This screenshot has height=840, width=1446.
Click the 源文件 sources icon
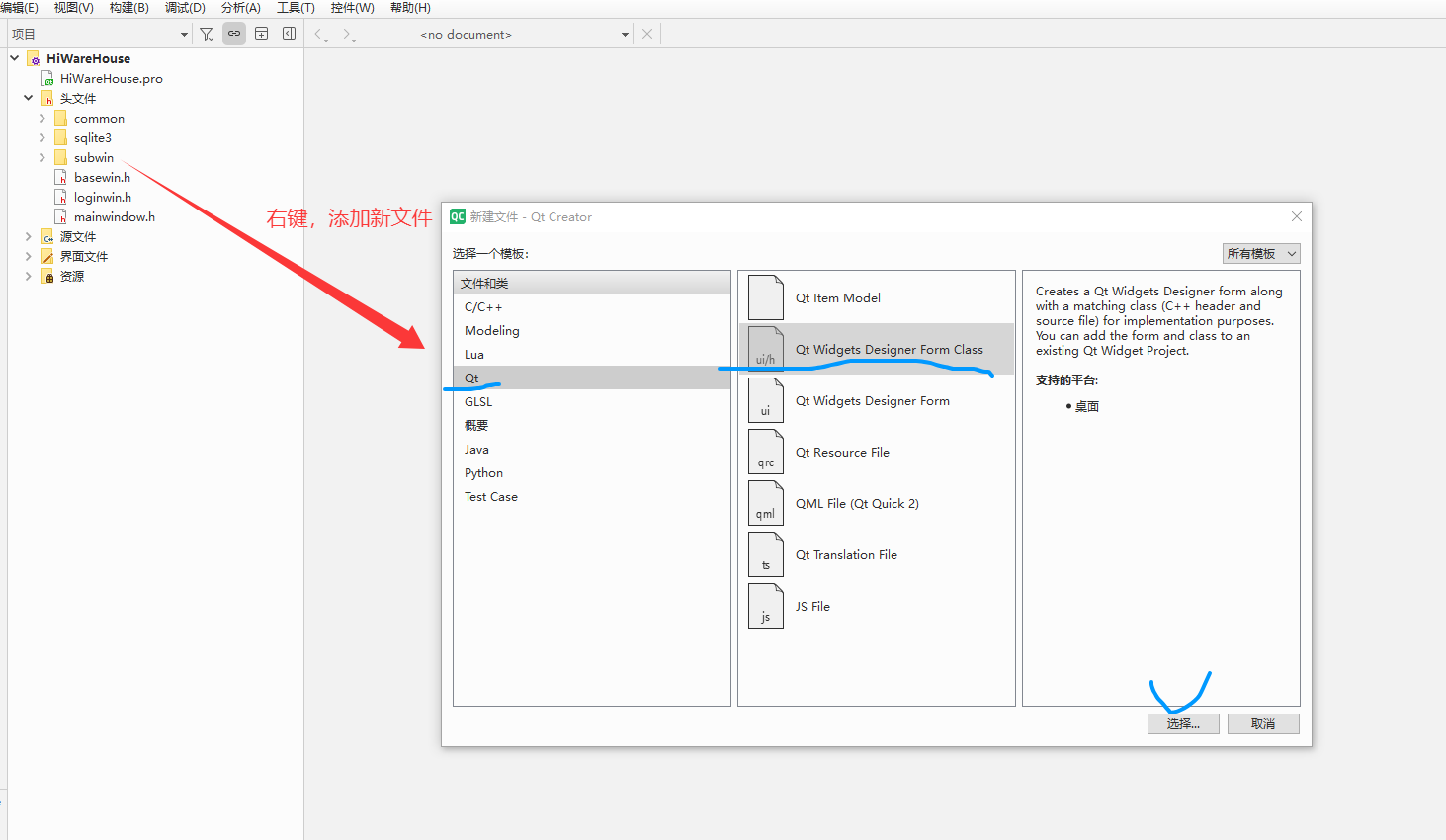click(47, 236)
